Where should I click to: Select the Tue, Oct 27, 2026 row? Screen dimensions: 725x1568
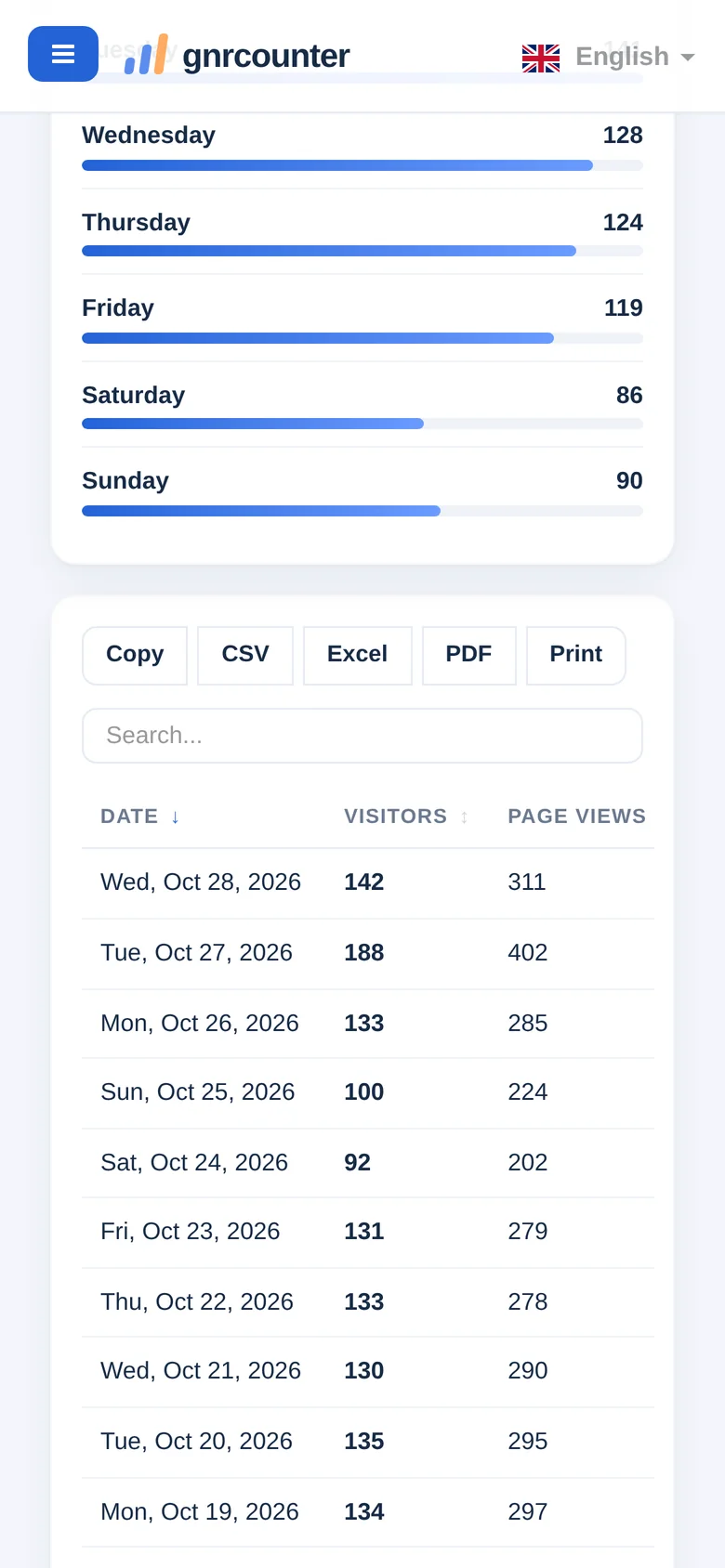click(368, 953)
